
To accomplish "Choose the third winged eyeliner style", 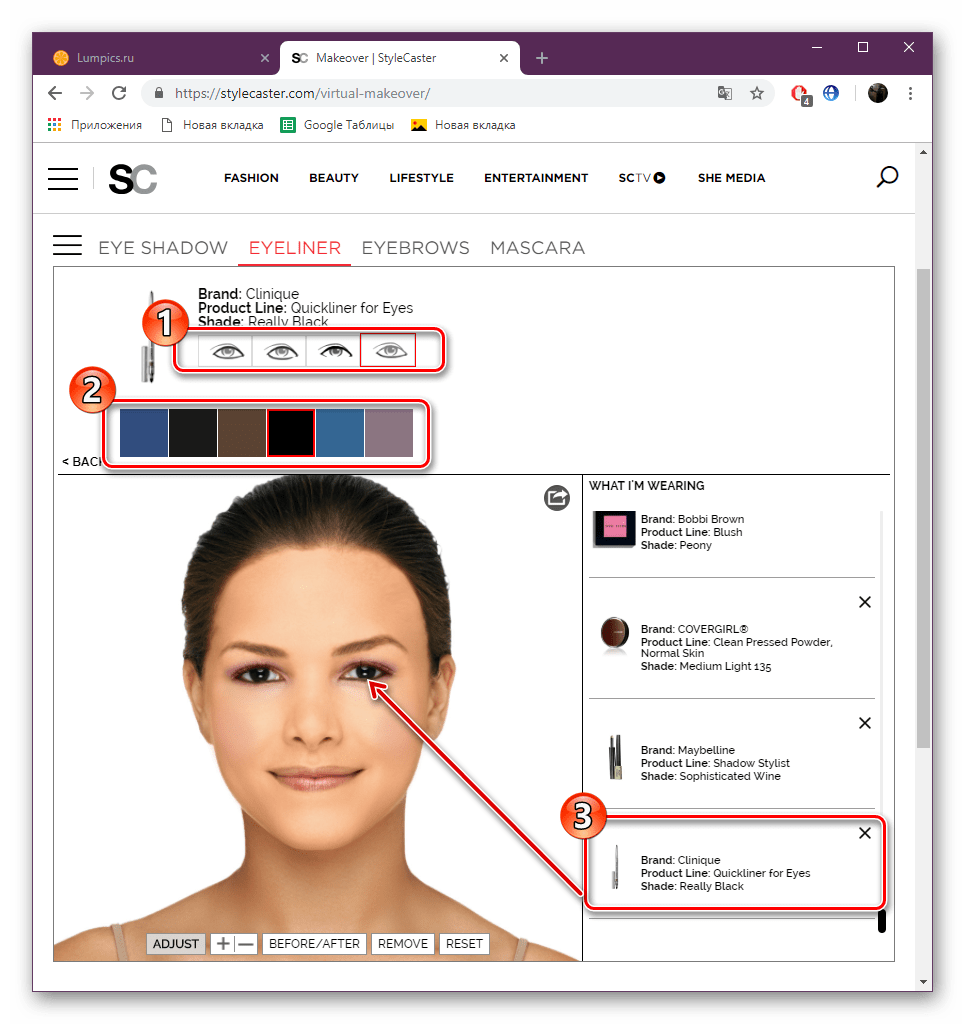I will pyautogui.click(x=334, y=351).
